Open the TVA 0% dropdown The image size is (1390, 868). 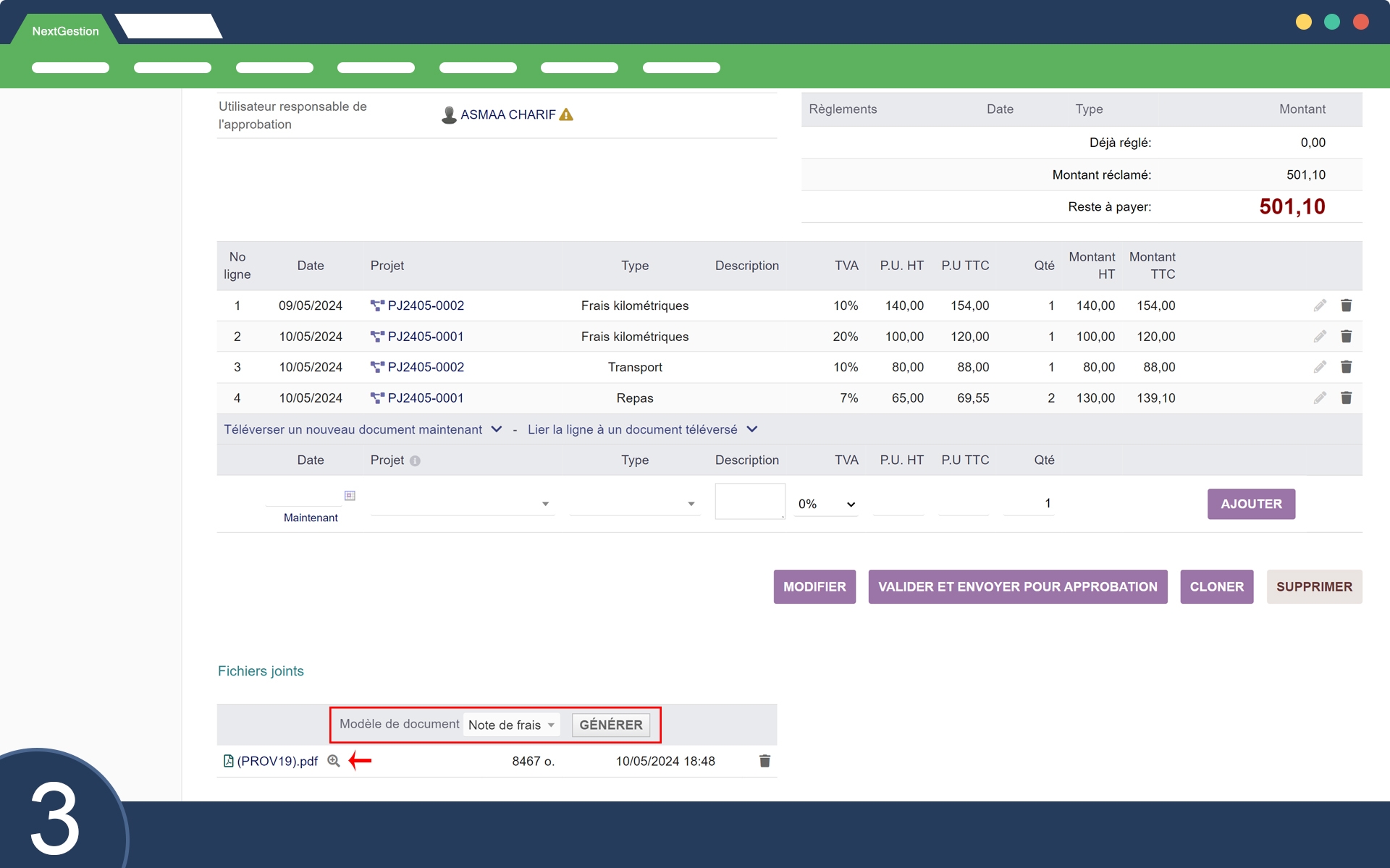[x=826, y=504]
